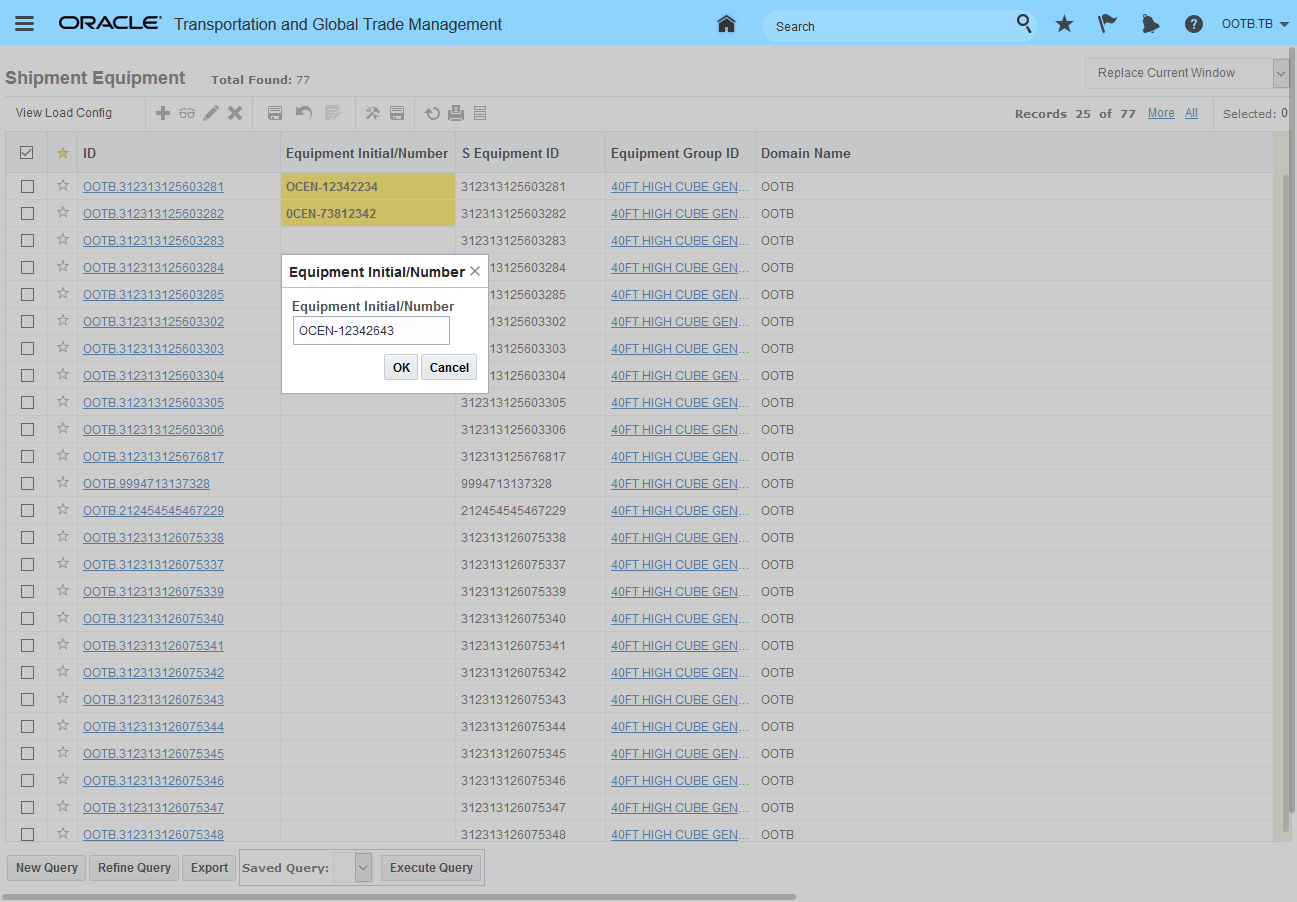The height and width of the screenshot is (902, 1297).
Task: Open the flag icon in the header
Action: (x=1107, y=24)
